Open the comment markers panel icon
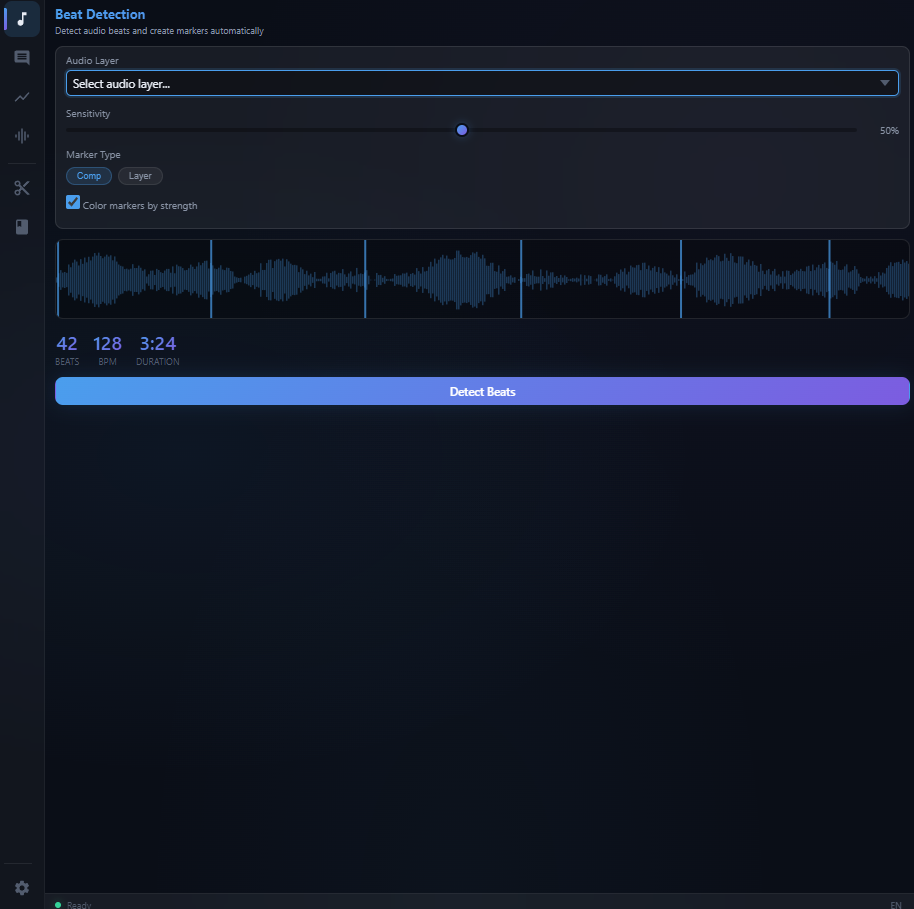Image resolution: width=914 pixels, height=909 pixels. pos(22,58)
